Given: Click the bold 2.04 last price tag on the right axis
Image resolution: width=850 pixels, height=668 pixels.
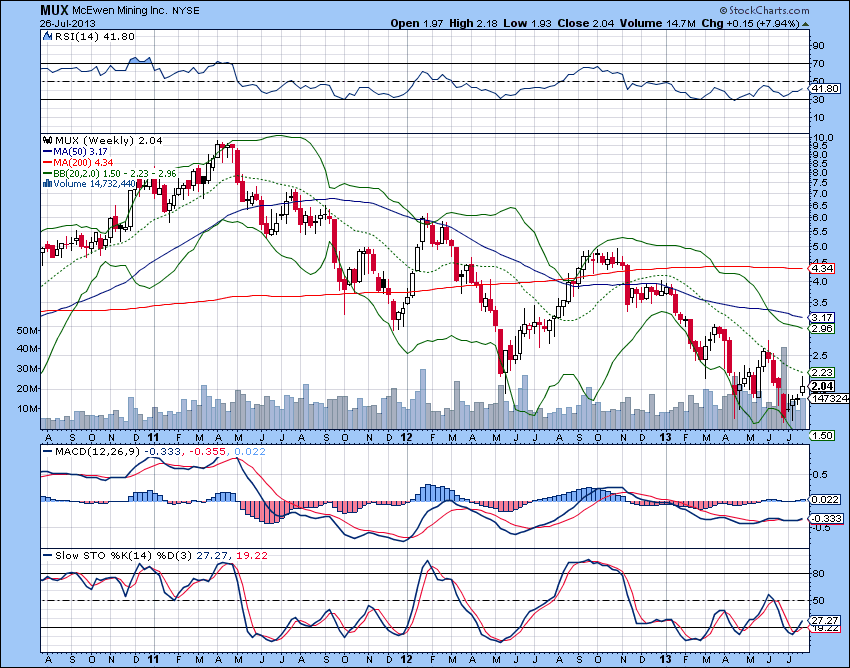Looking at the screenshot, I should [821, 386].
